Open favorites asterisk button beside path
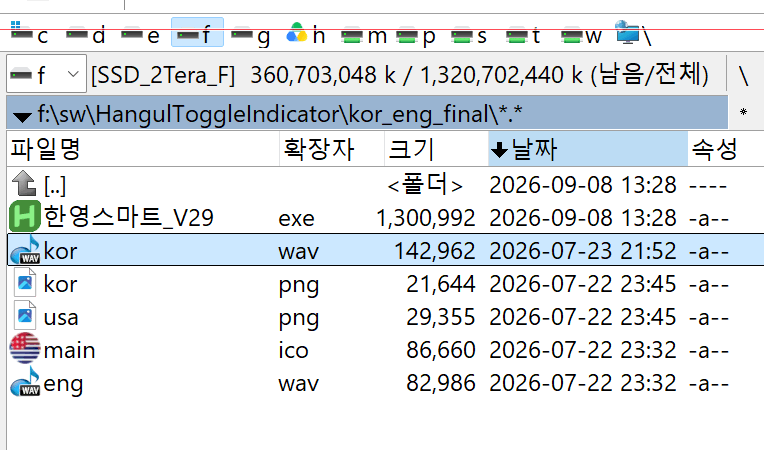Image resolution: width=764 pixels, height=450 pixels. [744, 113]
